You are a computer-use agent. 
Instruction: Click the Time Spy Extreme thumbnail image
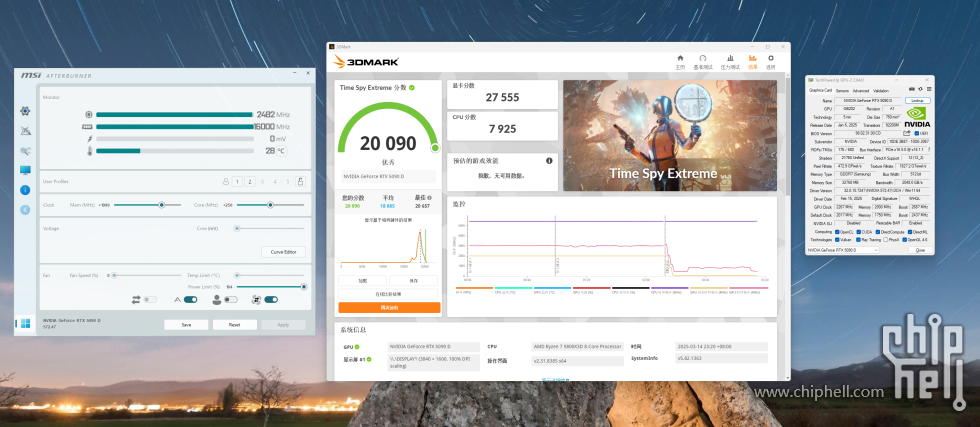click(x=669, y=135)
